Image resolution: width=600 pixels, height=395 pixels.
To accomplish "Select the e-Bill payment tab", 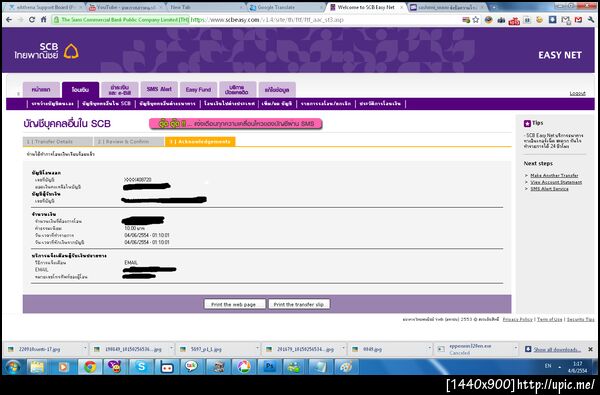I will pos(119,90).
